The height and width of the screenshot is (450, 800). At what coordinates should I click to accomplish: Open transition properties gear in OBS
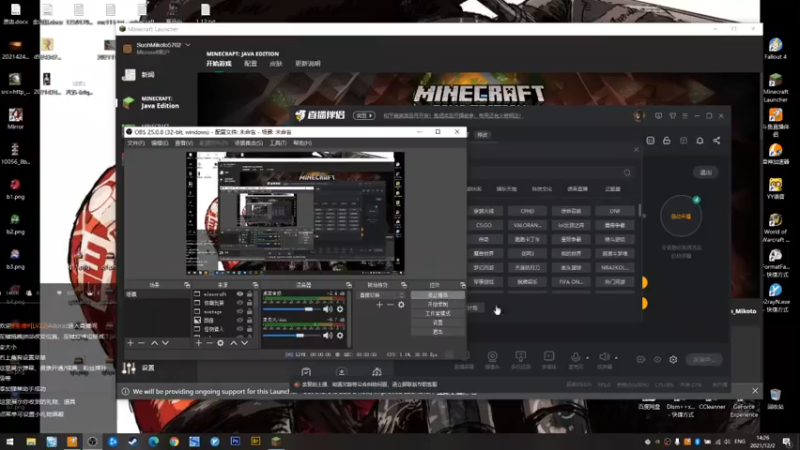coord(401,305)
